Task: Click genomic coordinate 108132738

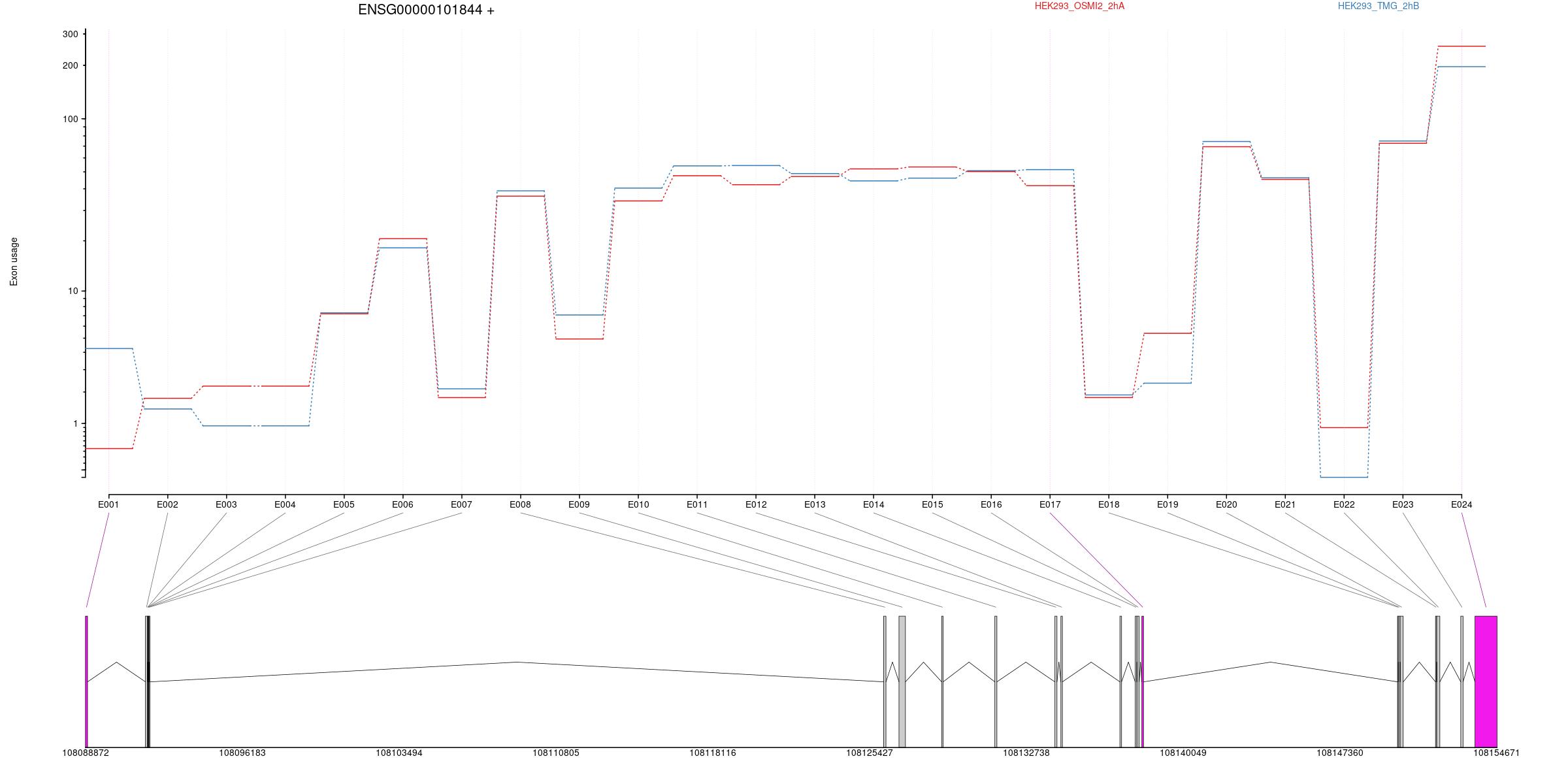Action: [x=1026, y=753]
